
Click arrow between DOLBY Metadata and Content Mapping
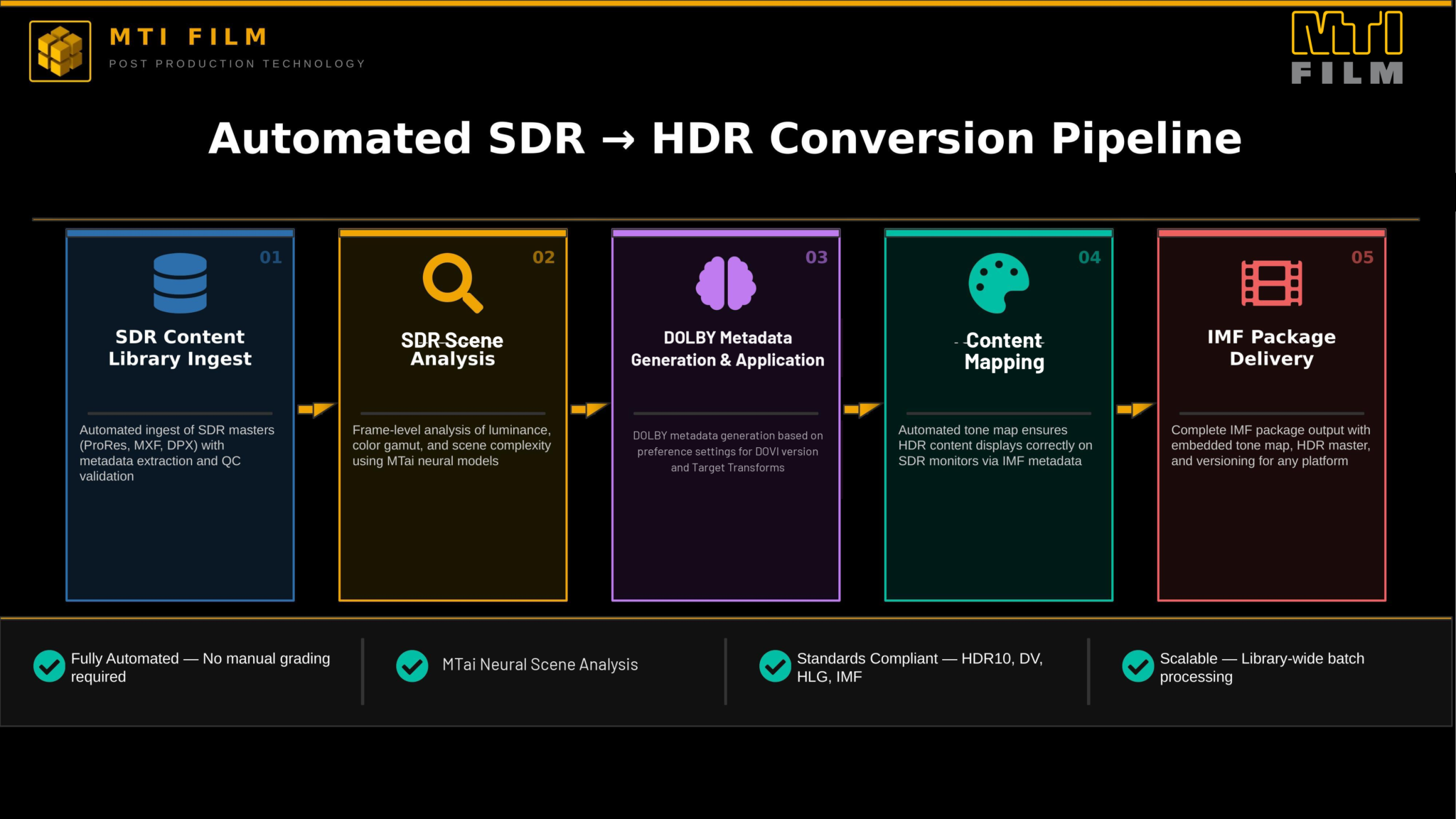click(x=862, y=409)
